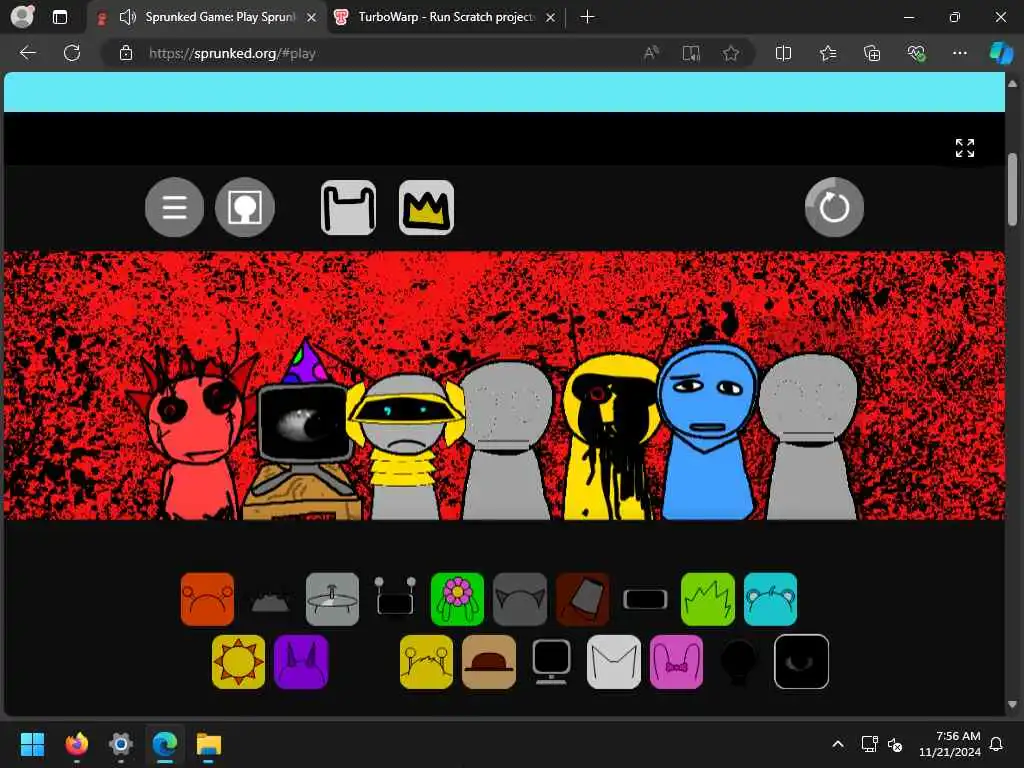This screenshot has width=1024, height=768.
Task: Open the Windows Start menu
Action: click(32, 744)
